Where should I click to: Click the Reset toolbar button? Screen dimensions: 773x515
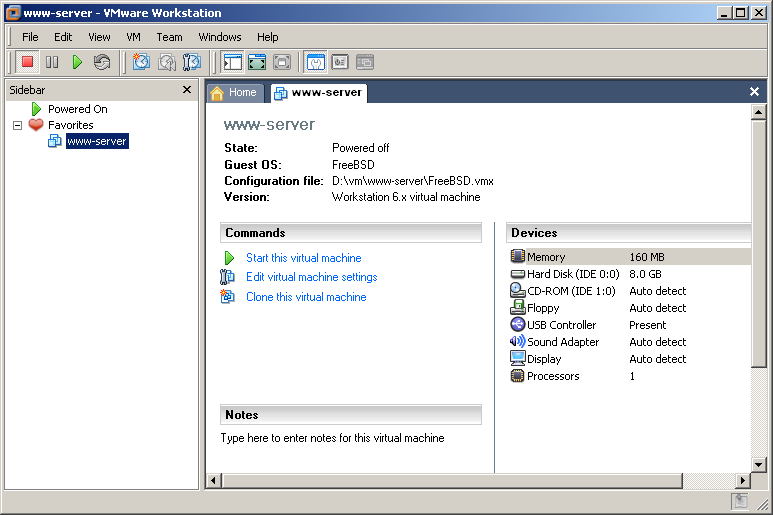102,62
